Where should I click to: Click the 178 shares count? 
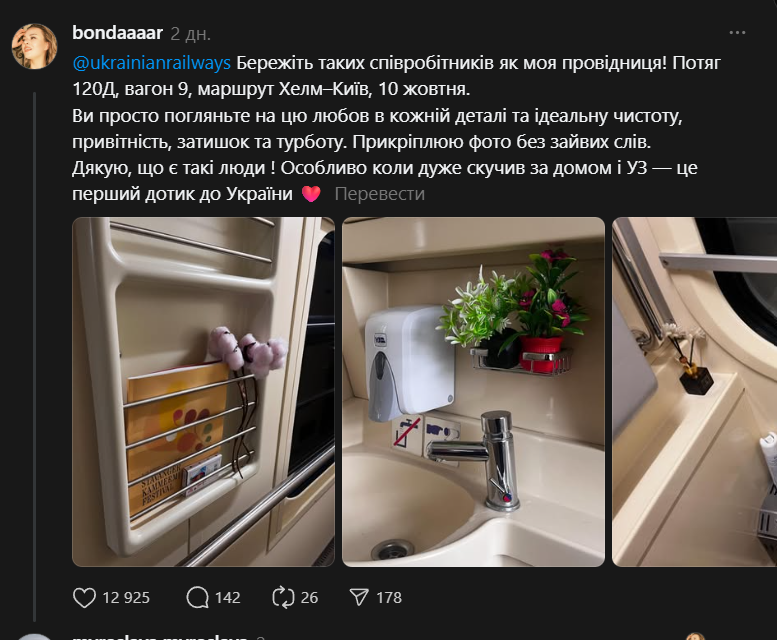coord(388,598)
